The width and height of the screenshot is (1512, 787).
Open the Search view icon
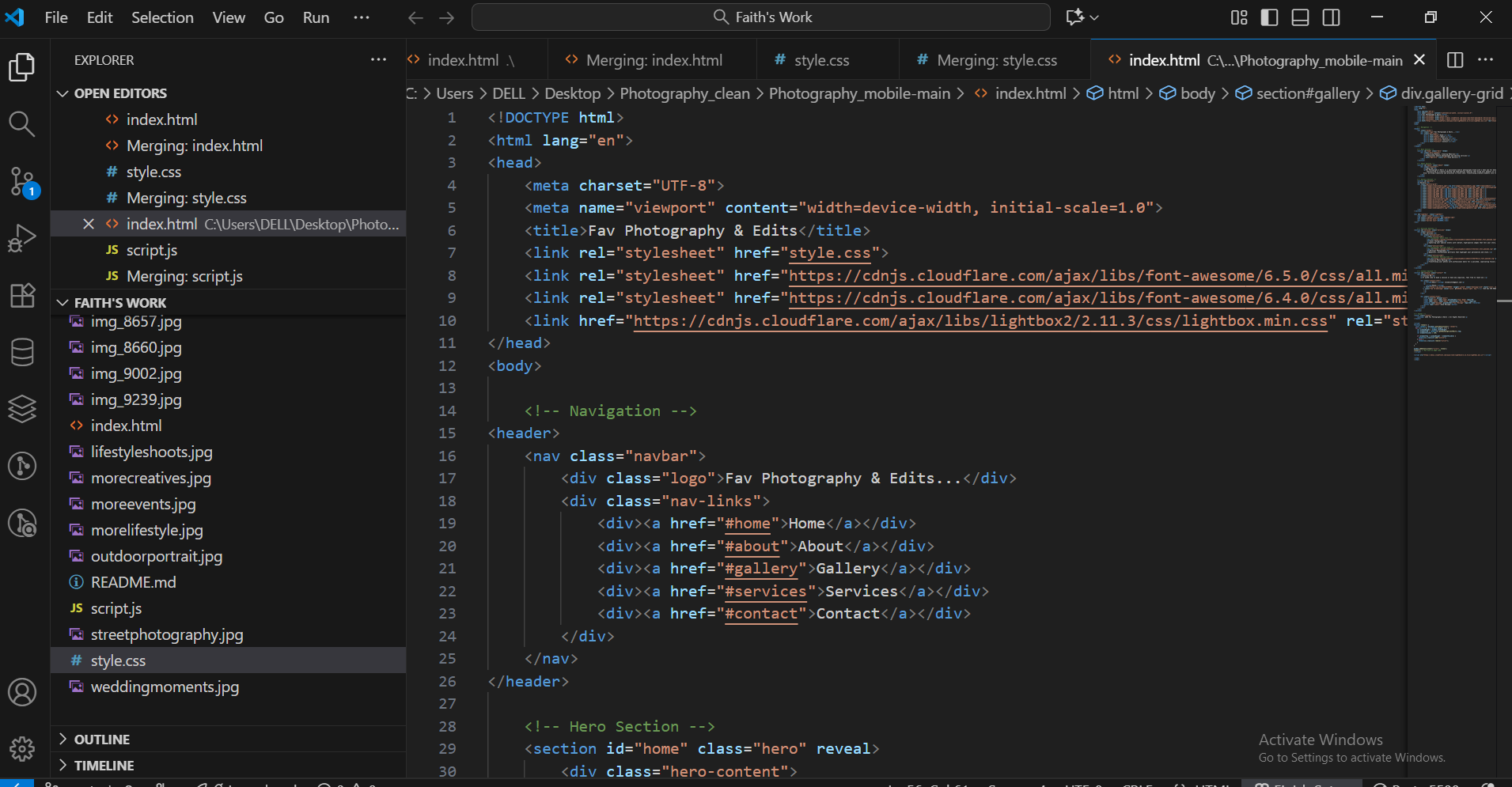(x=22, y=123)
